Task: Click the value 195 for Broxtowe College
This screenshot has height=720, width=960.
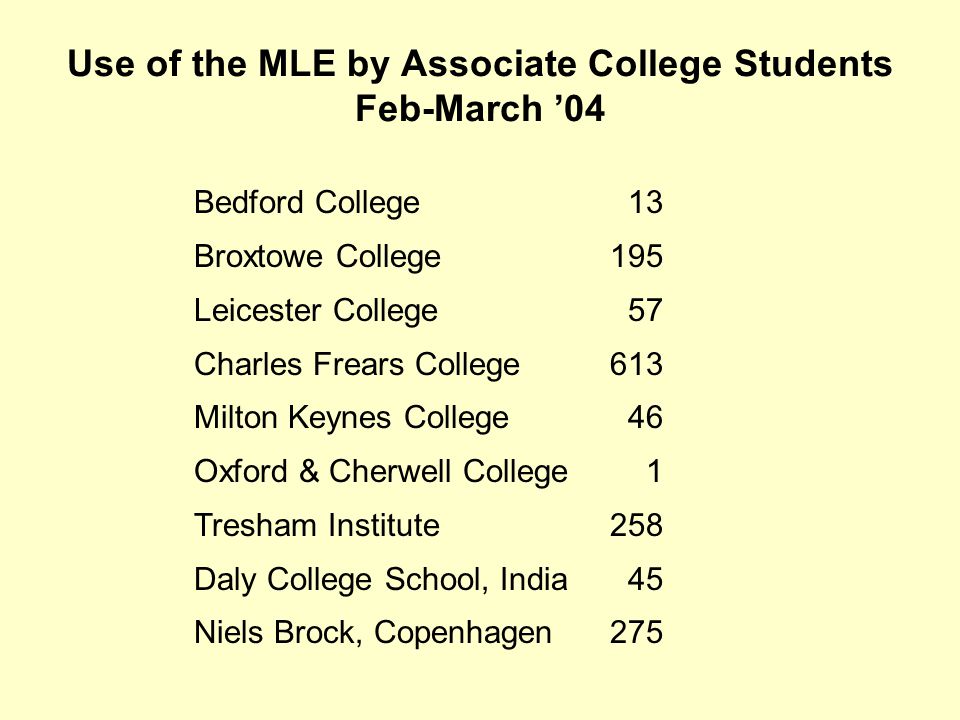Action: point(637,256)
